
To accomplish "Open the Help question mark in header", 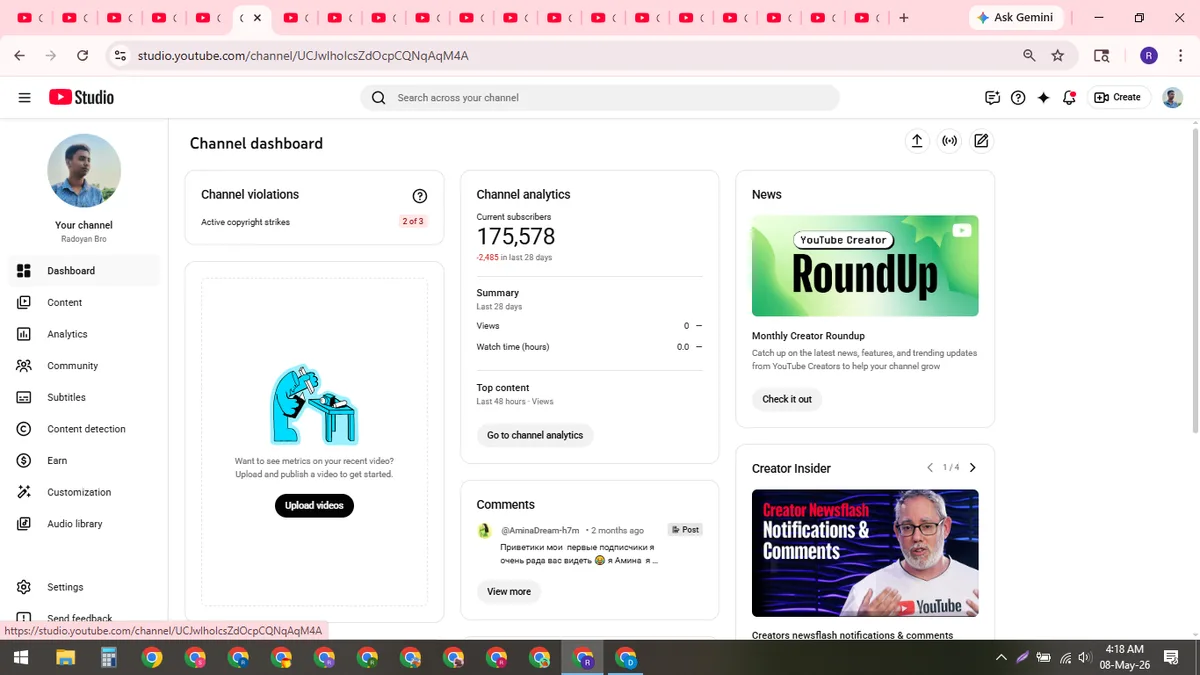I will [1018, 98].
